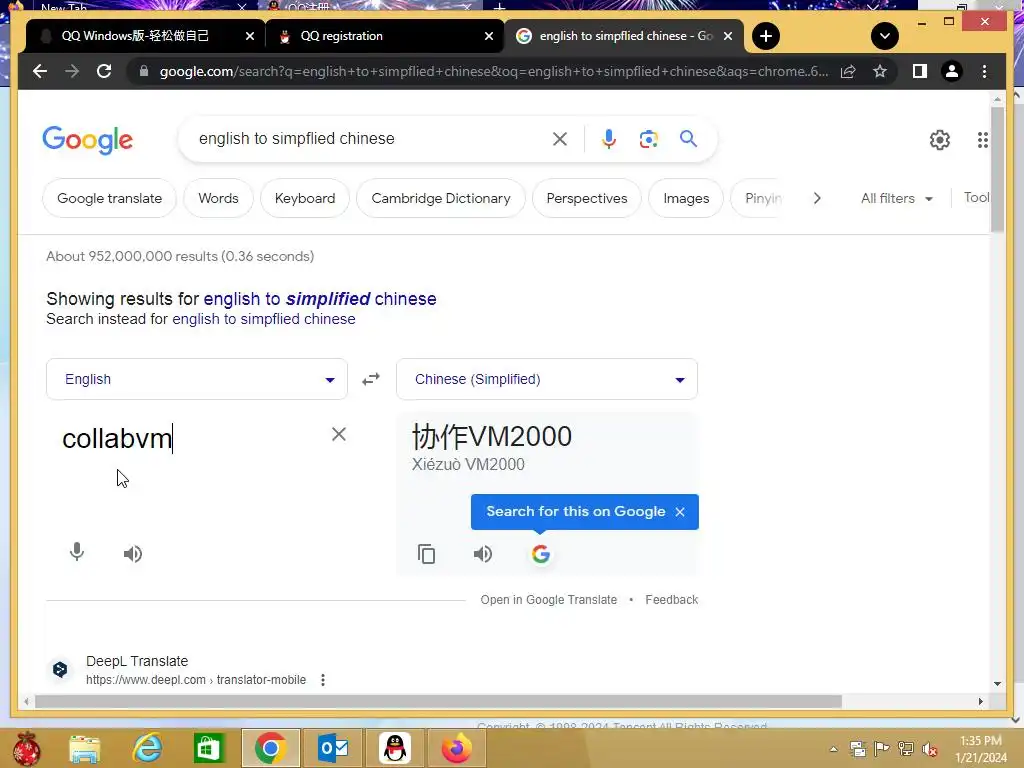
Task: Open the English source language dropdown
Action: (197, 379)
